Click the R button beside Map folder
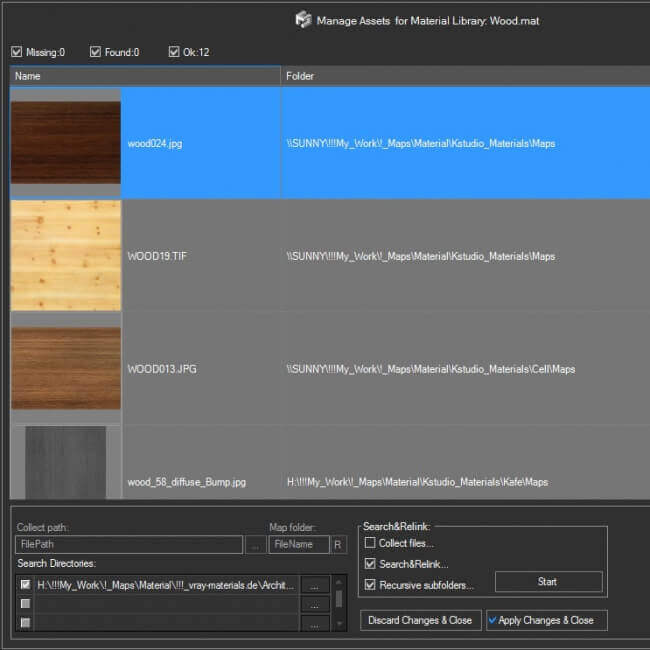Screen dimensions: 650x650 [x=339, y=545]
